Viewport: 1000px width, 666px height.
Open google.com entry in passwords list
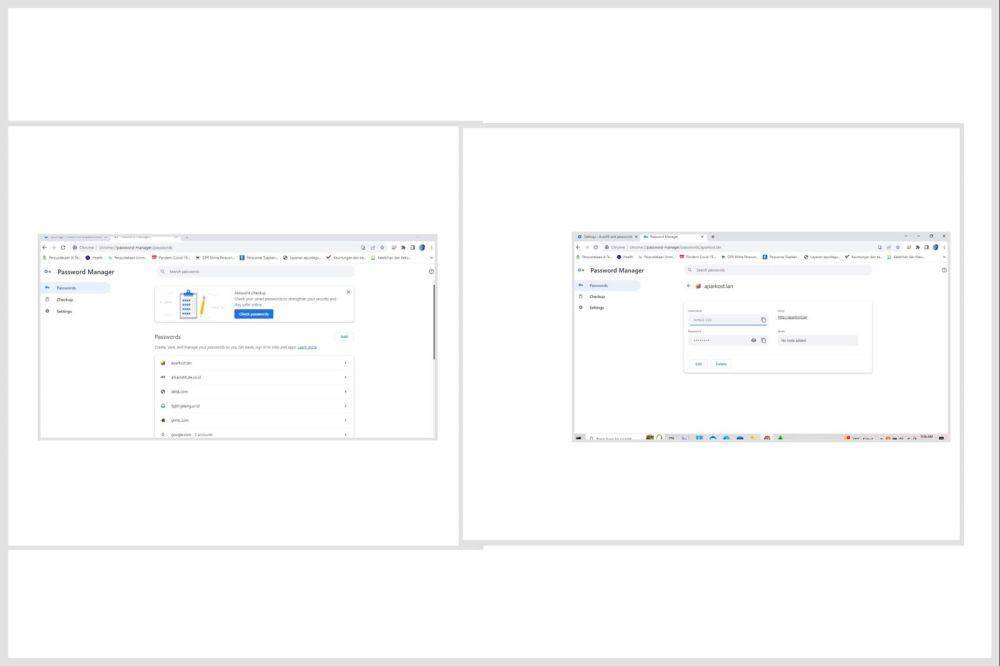pyautogui.click(x=254, y=434)
